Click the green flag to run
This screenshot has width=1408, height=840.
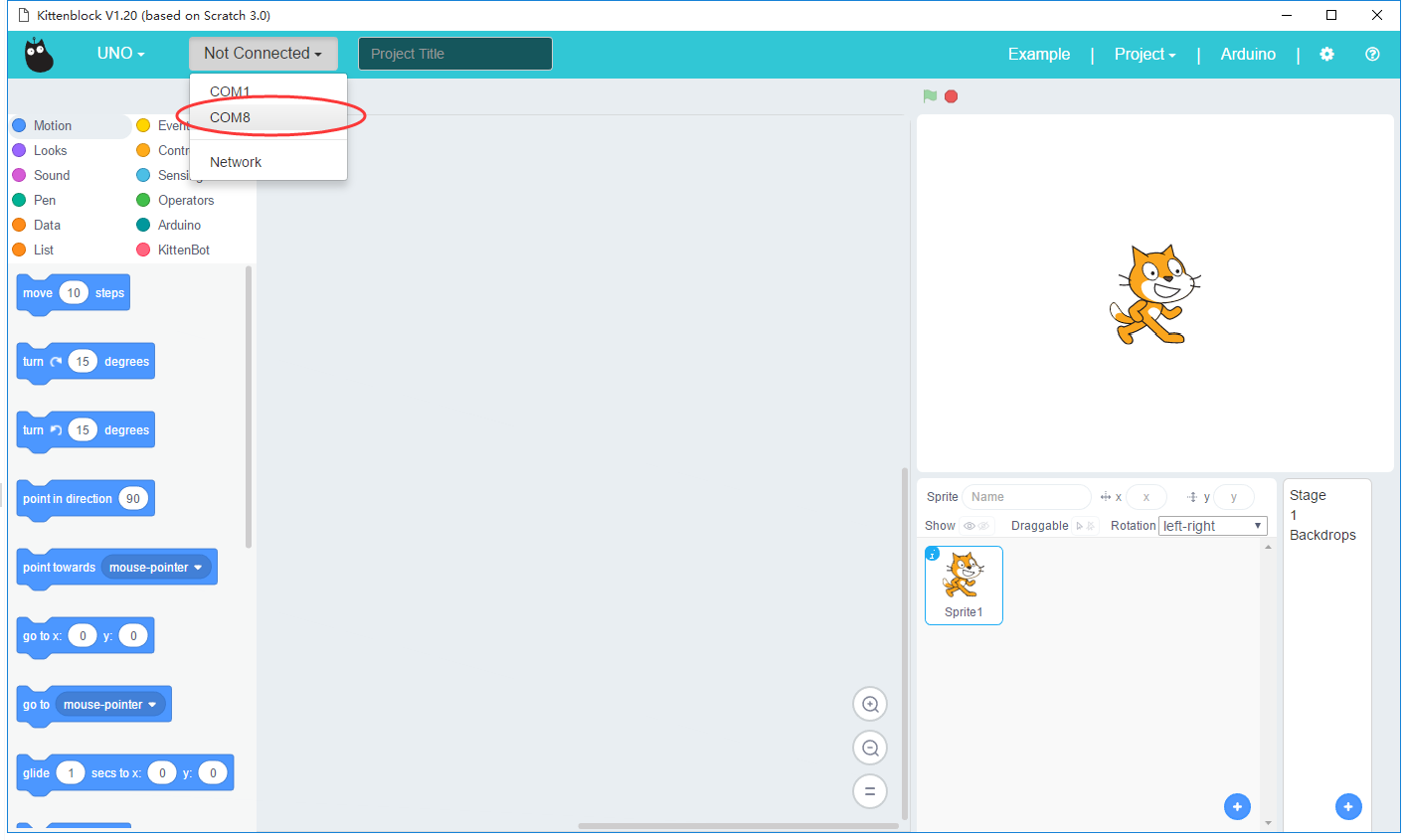tap(930, 96)
